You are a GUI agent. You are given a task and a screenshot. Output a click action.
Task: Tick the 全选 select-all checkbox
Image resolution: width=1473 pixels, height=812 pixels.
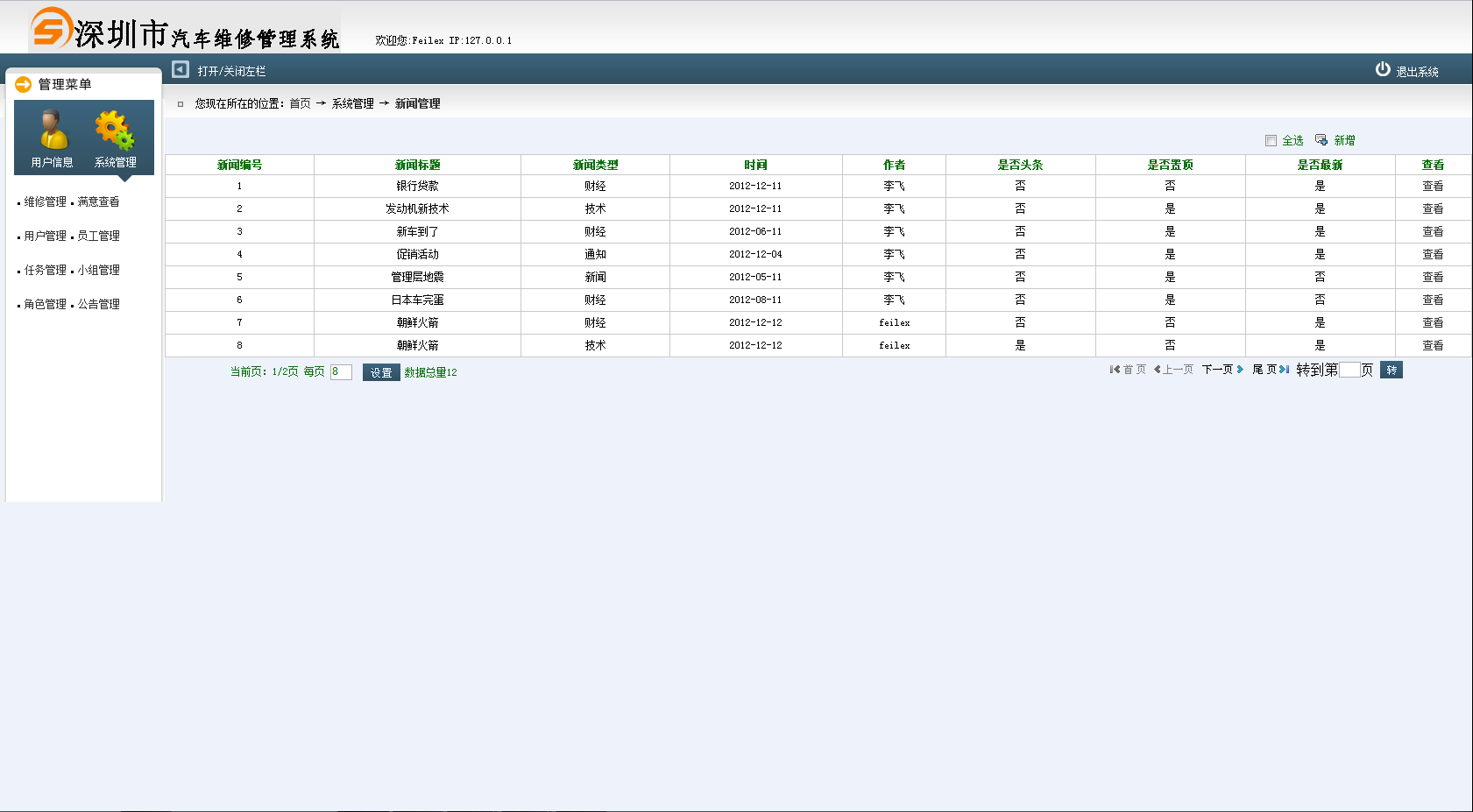[x=1271, y=140]
